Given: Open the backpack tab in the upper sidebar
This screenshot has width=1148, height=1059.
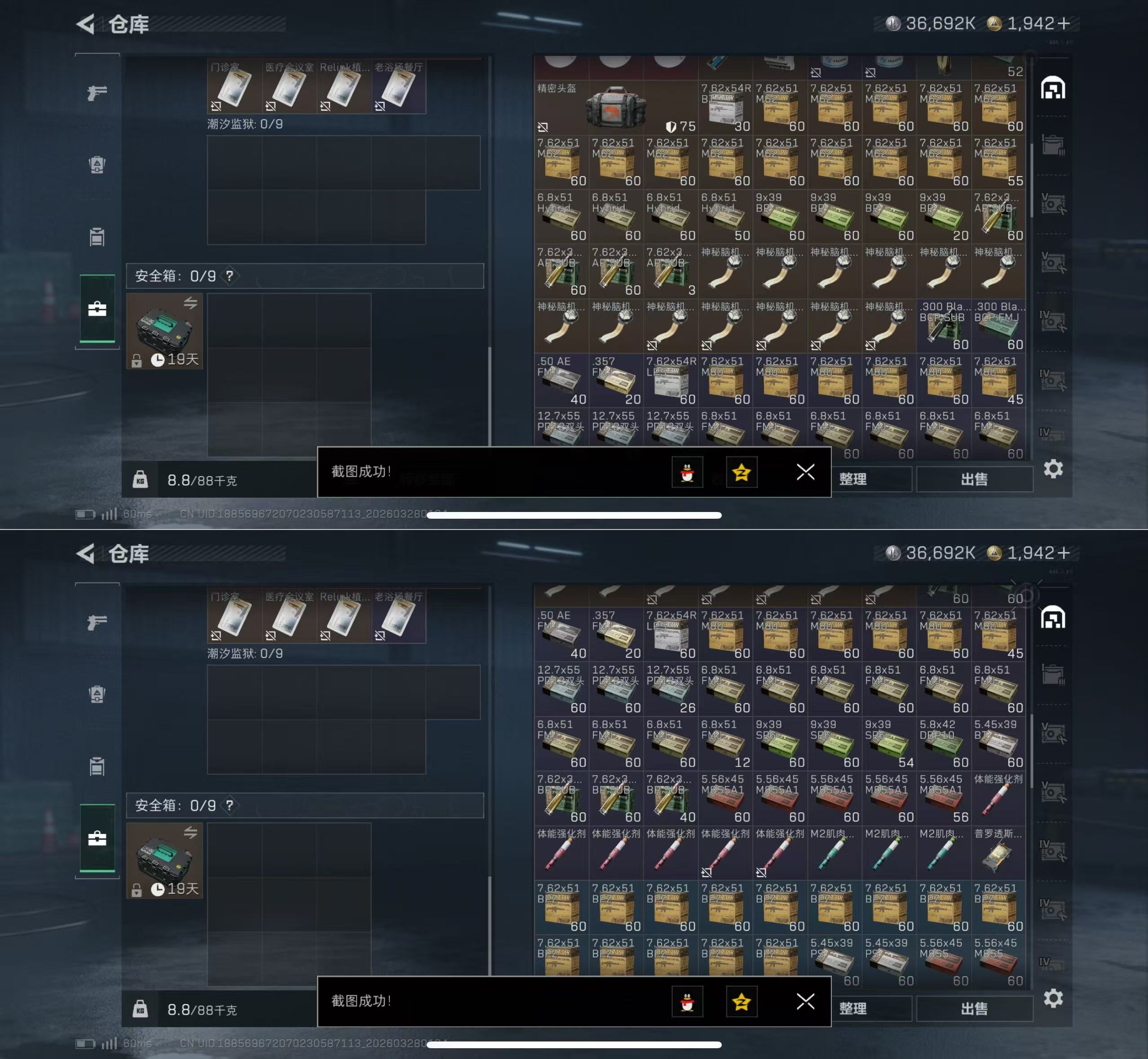Looking at the screenshot, I should [x=97, y=165].
